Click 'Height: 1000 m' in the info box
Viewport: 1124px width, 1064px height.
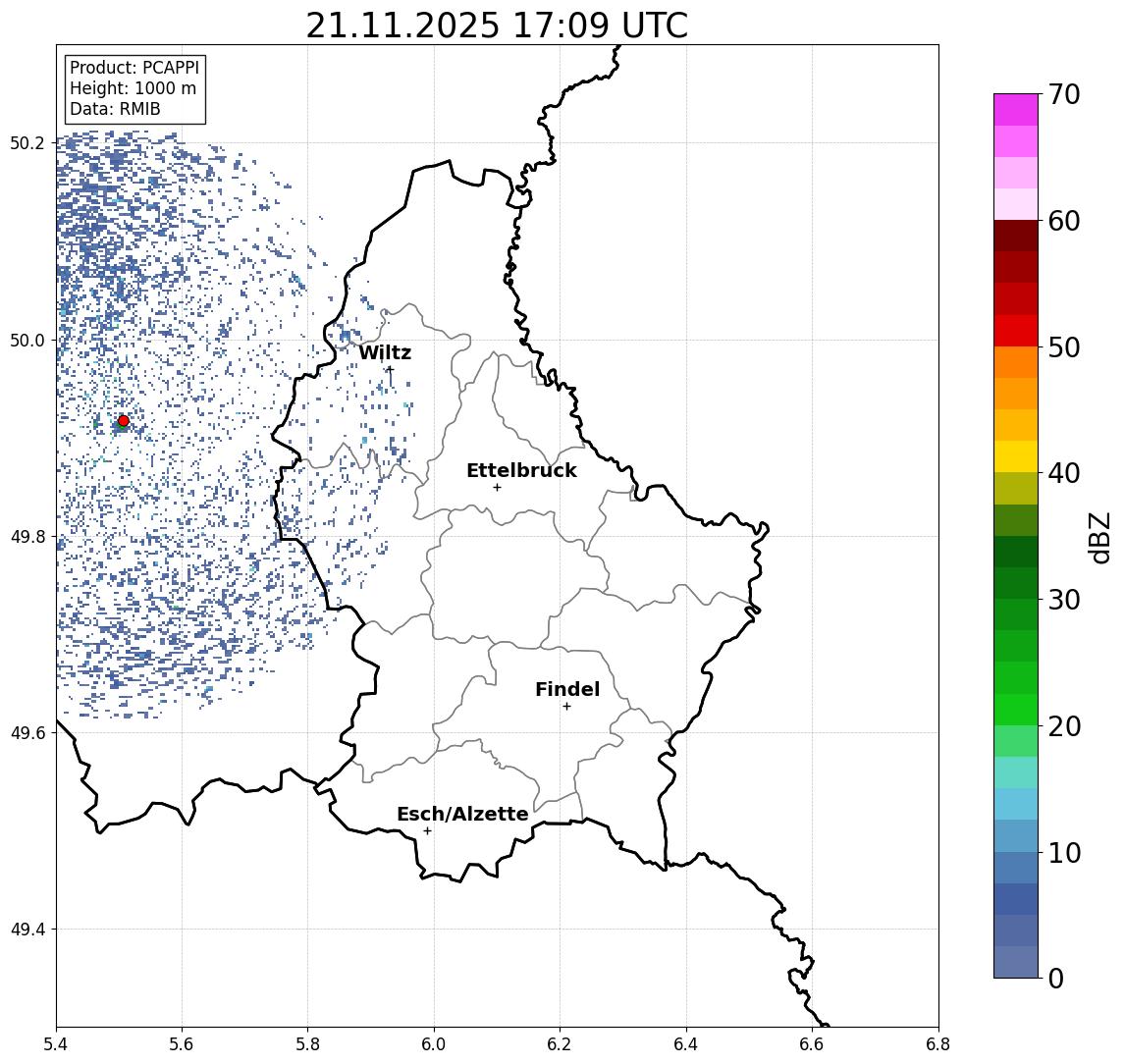[x=133, y=89]
